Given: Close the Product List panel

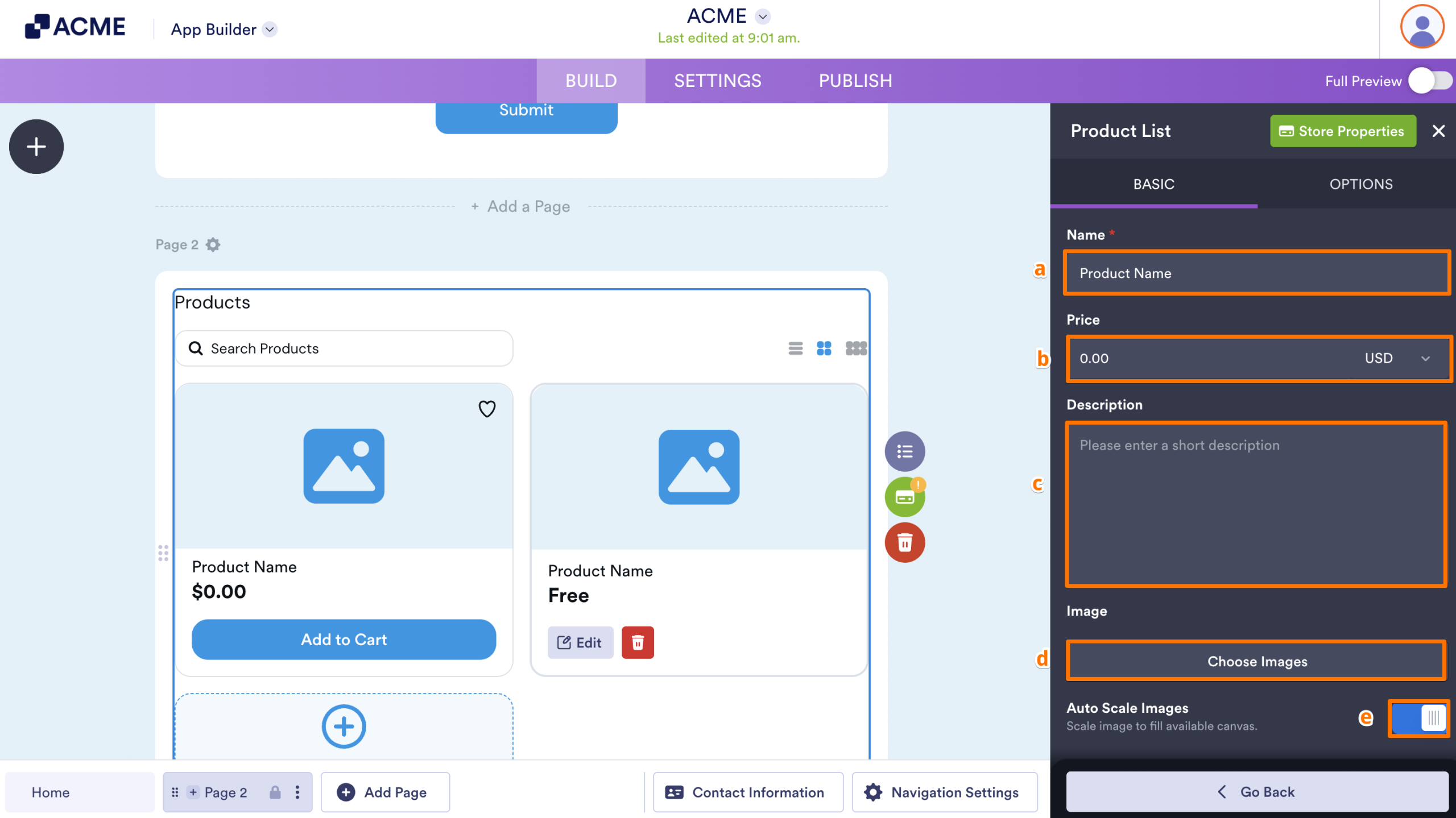Looking at the screenshot, I should click(1438, 131).
